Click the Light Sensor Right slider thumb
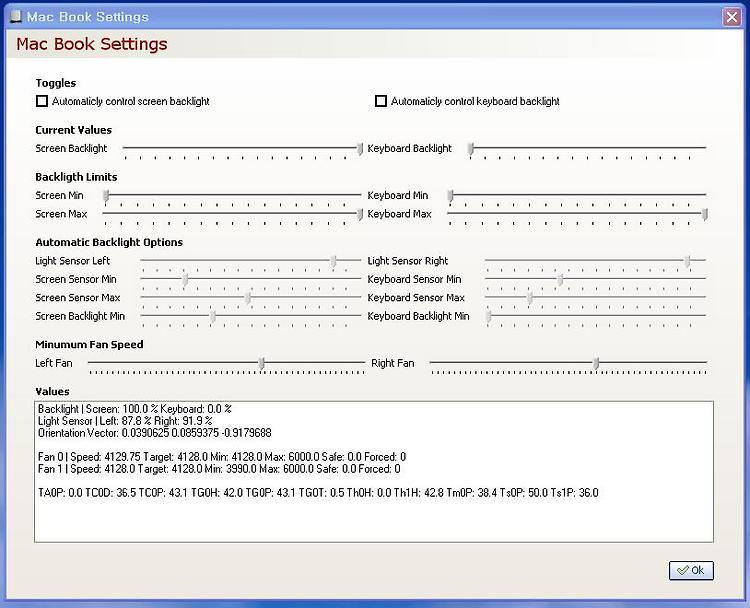Viewport: 750px width, 608px height. pyautogui.click(x=687, y=261)
